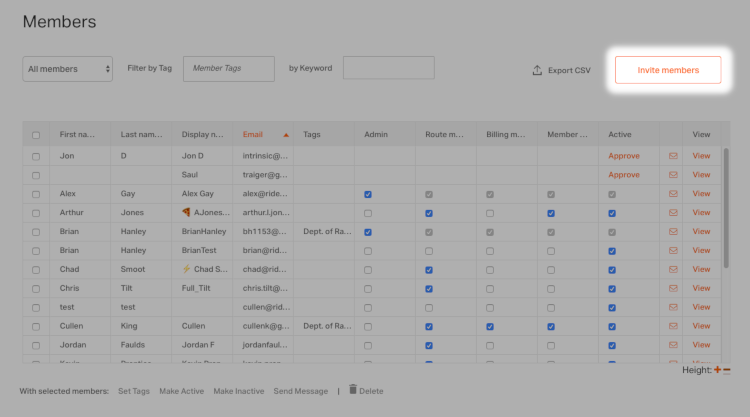
Task: Click the pizza emoji icon beside AJones
Action: point(186,212)
